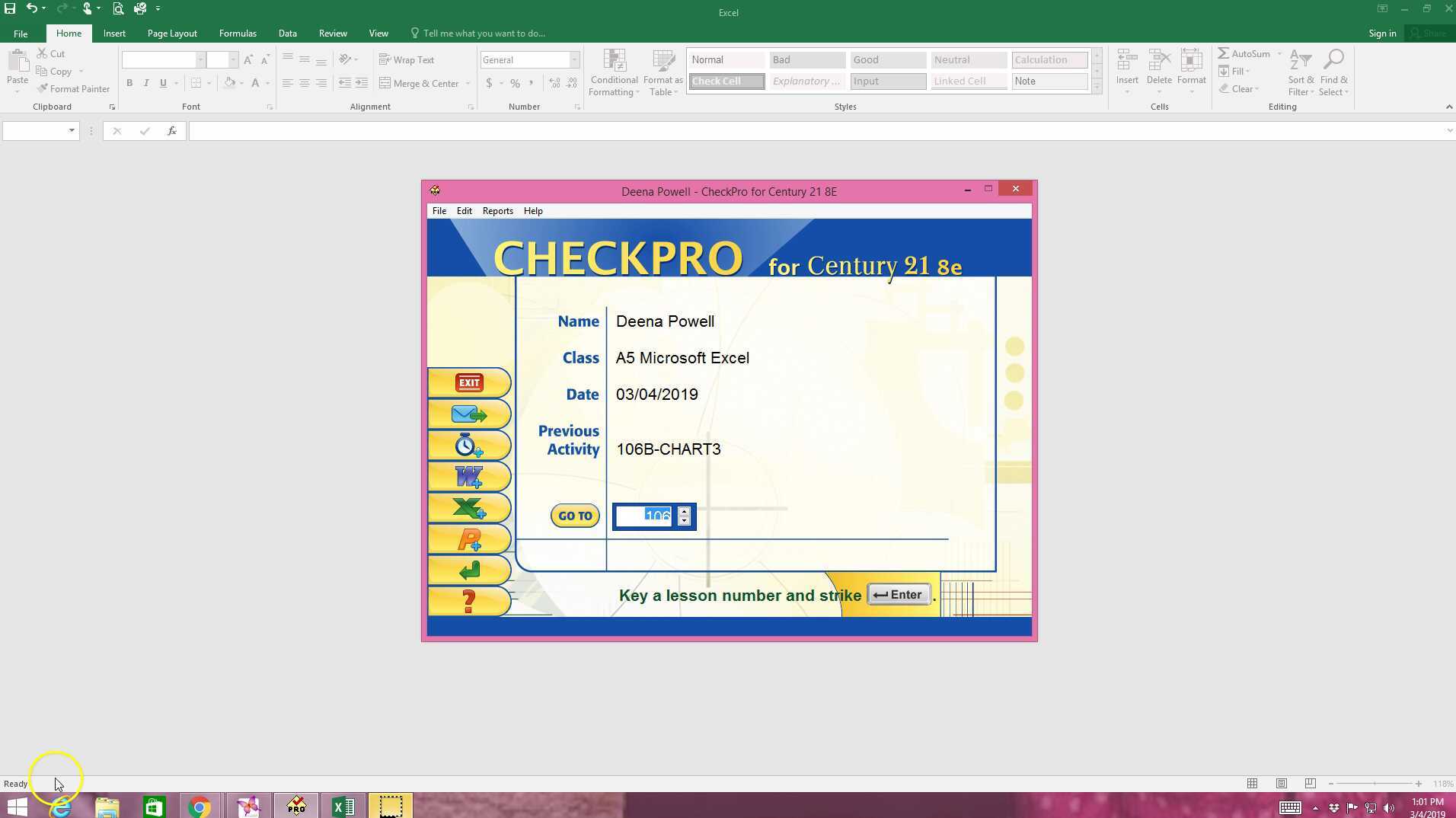Screen dimensions: 1456x818
Task: Open the Font name dropdown
Action: coord(200,59)
